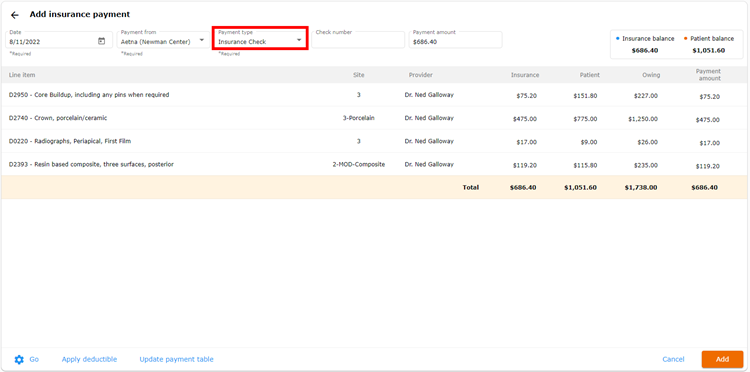Click total owing $1,738.00
Viewport: 750px width, 372px height.
(641, 187)
